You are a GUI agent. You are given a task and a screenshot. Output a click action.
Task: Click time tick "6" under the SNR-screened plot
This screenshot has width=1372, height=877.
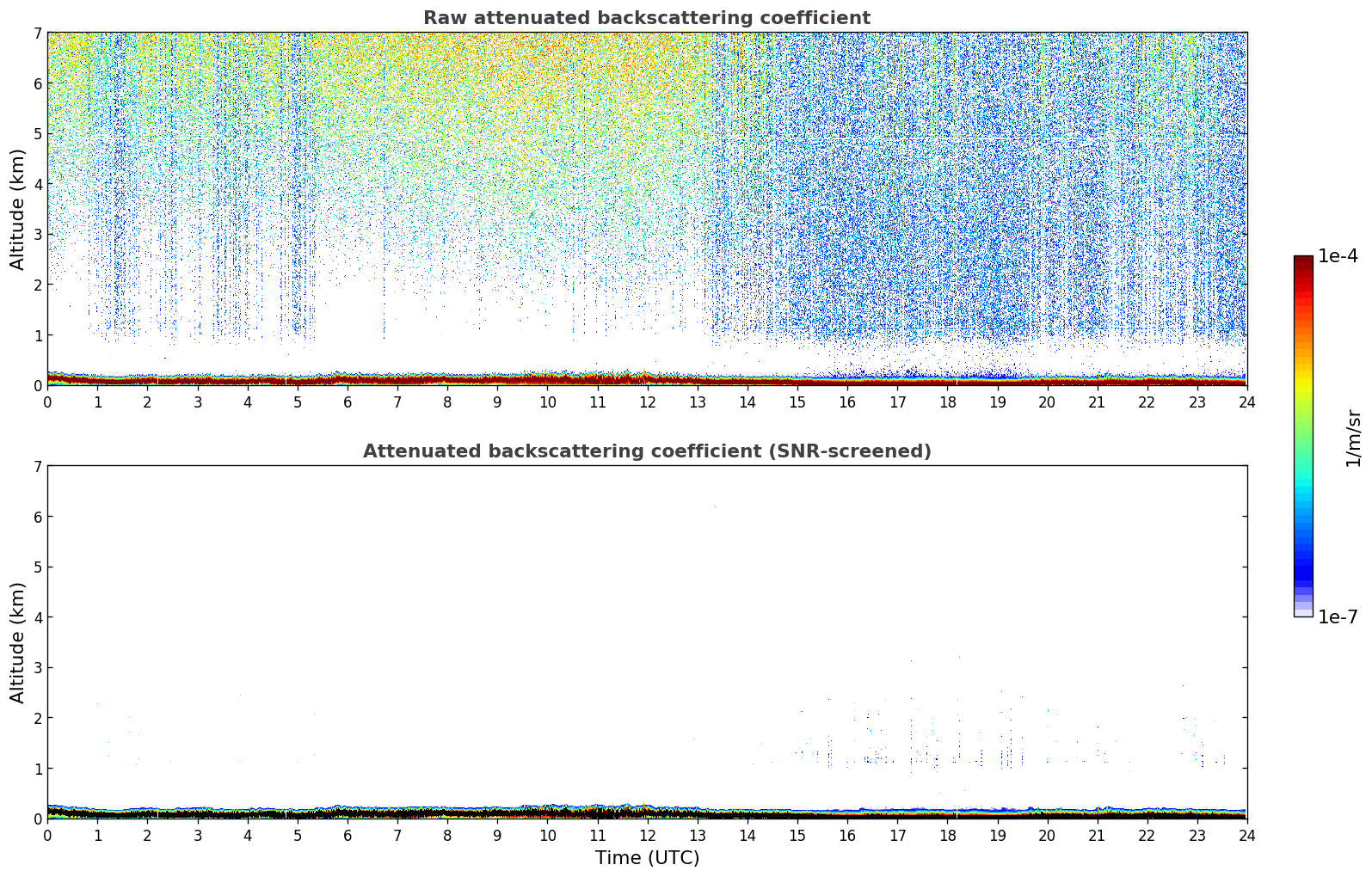(x=348, y=836)
